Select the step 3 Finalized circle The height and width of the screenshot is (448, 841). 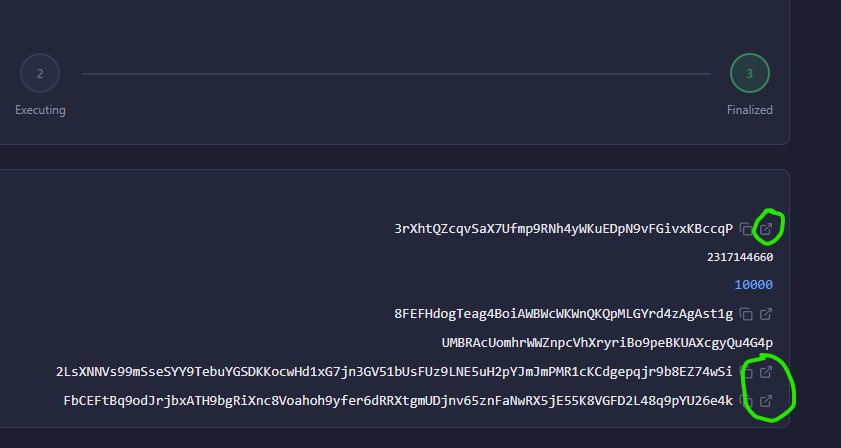tap(750, 74)
